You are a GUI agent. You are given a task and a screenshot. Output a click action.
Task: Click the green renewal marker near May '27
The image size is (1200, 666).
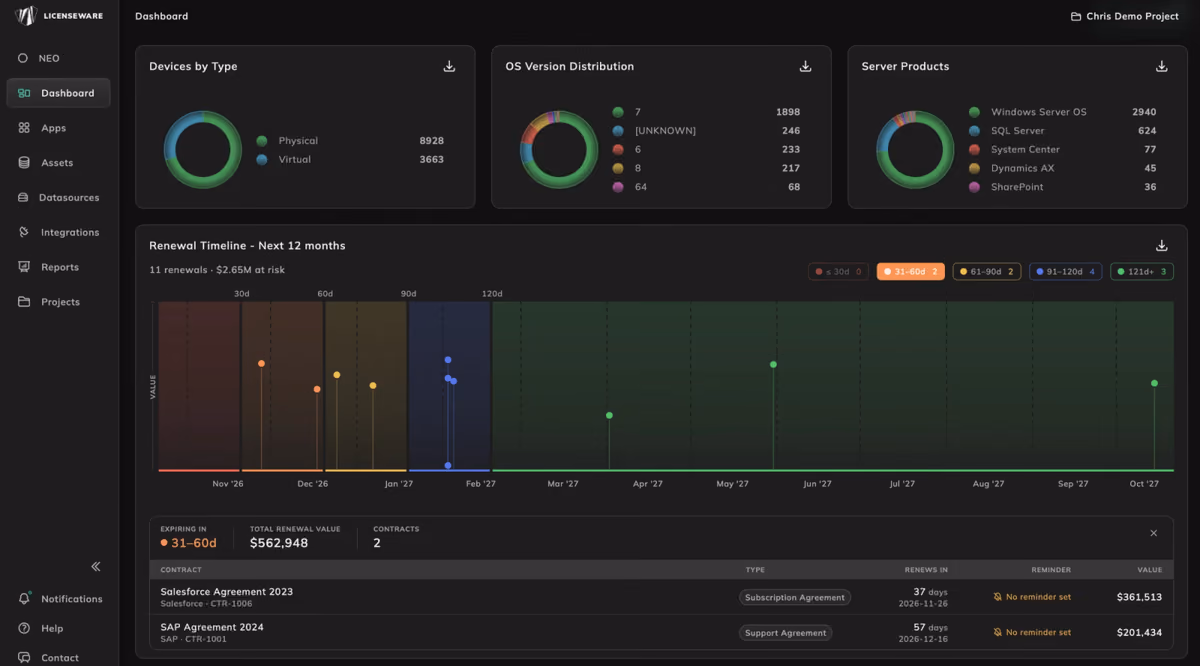(x=773, y=364)
